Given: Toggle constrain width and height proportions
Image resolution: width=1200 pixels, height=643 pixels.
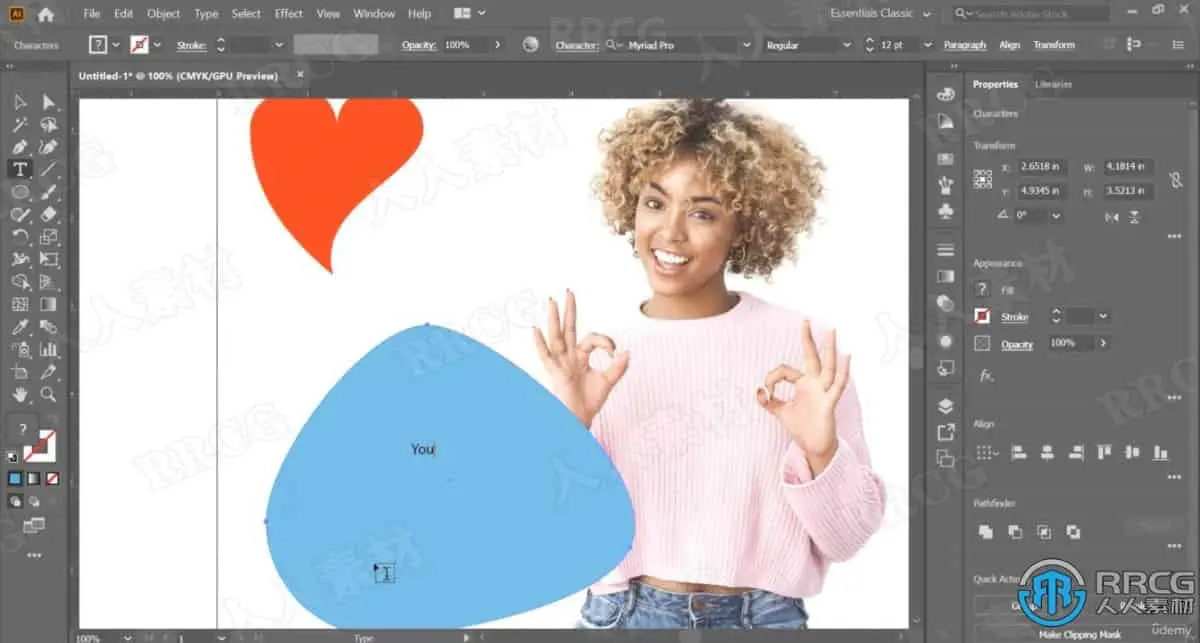Looking at the screenshot, I should coord(1176,178).
